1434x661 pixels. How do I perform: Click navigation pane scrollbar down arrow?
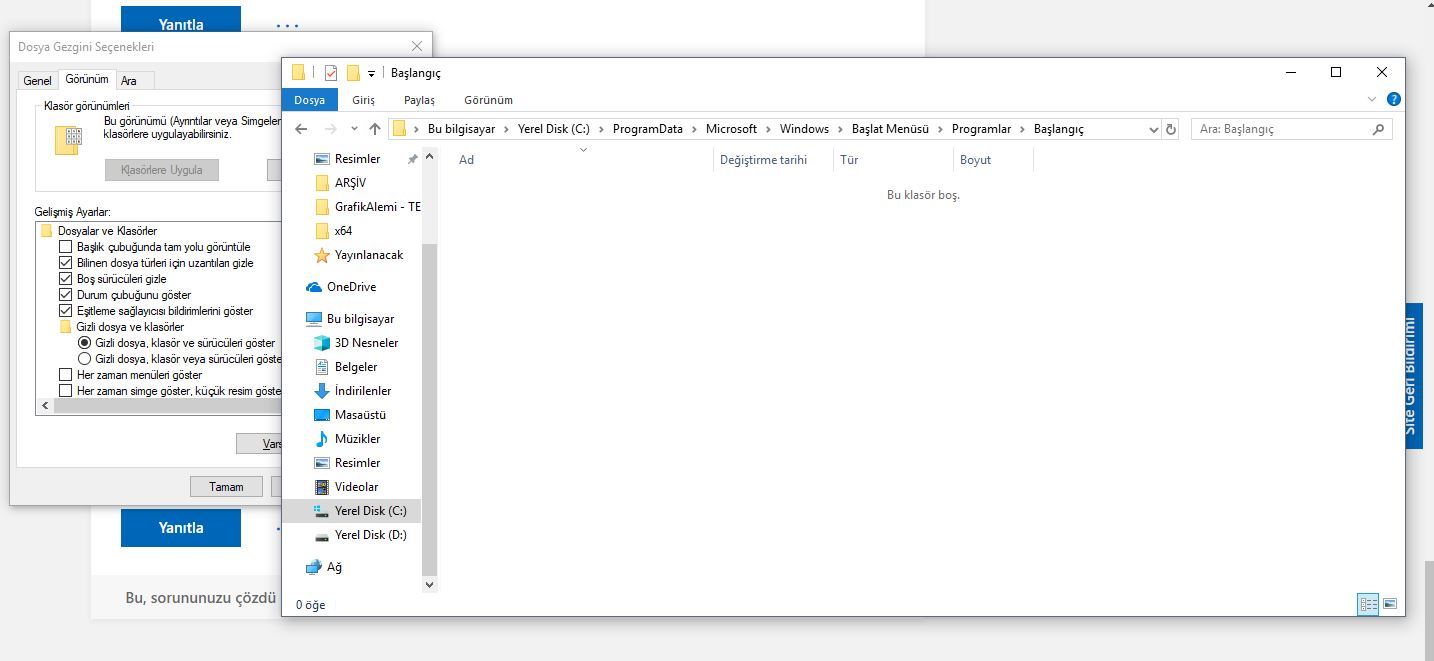(x=430, y=584)
